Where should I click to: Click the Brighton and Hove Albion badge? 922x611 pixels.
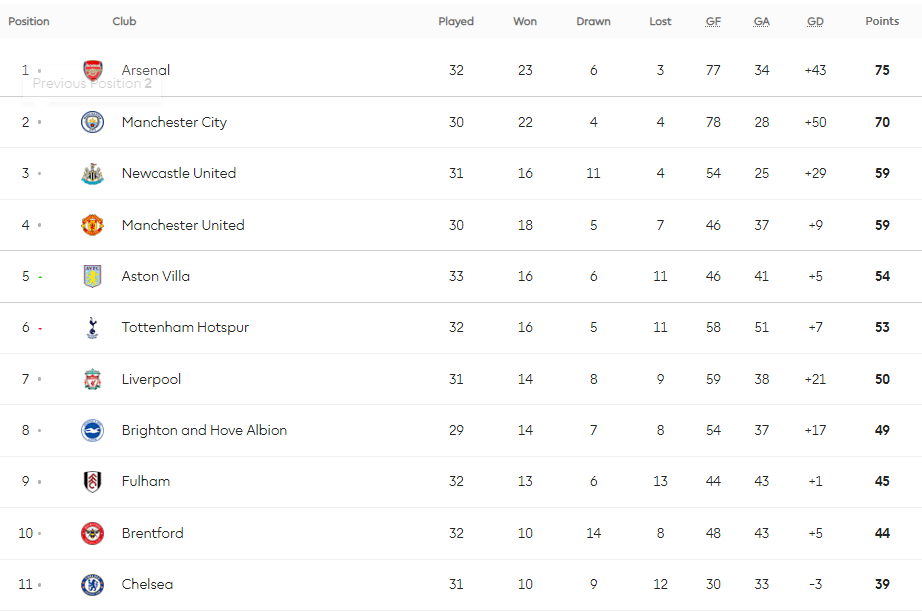pyautogui.click(x=92, y=430)
